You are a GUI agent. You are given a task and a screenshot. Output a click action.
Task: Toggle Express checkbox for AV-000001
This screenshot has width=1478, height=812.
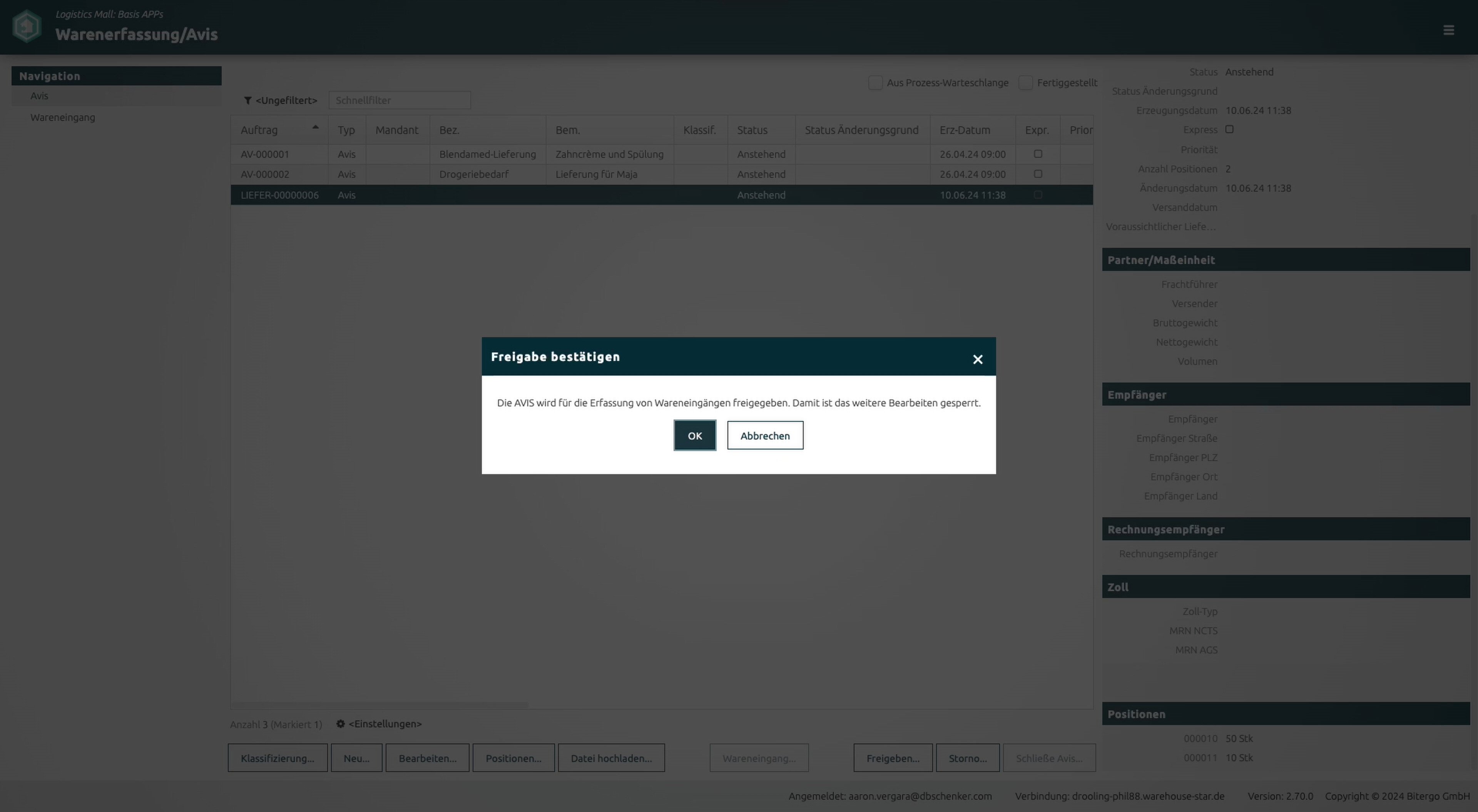[x=1038, y=154]
